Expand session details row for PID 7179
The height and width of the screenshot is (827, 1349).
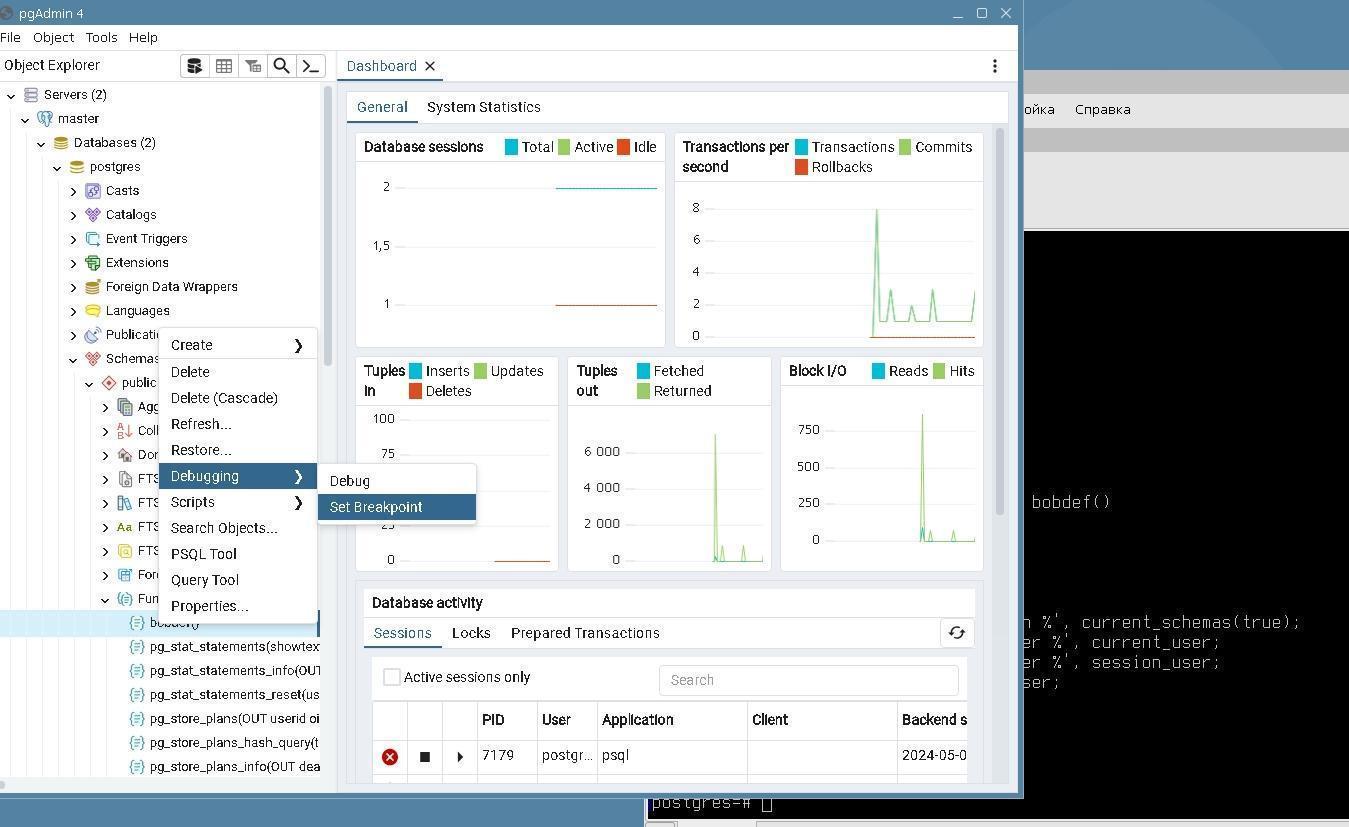click(x=460, y=757)
